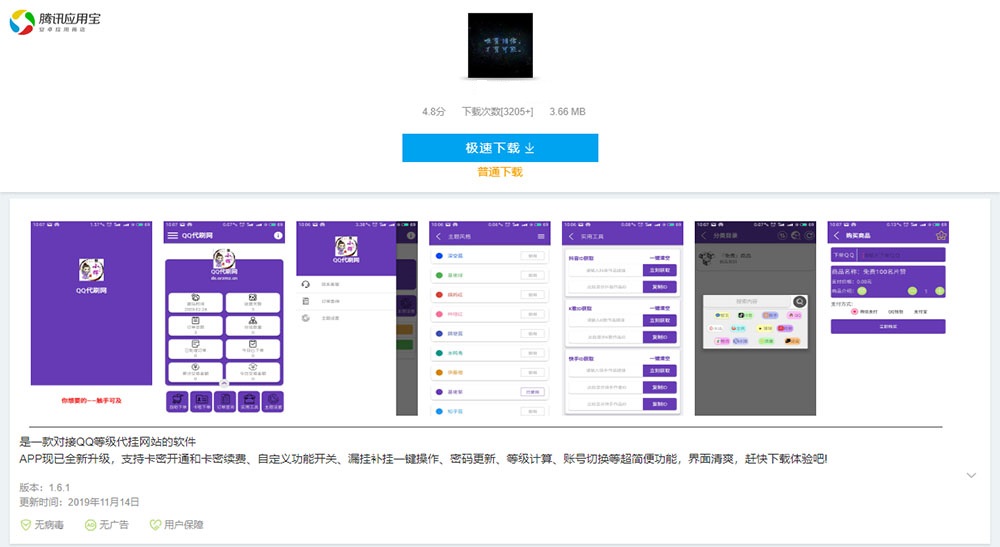Click the line 是一款对接QQ等级代挂网站的软件
This screenshot has height=547, width=1000.
tap(108, 442)
